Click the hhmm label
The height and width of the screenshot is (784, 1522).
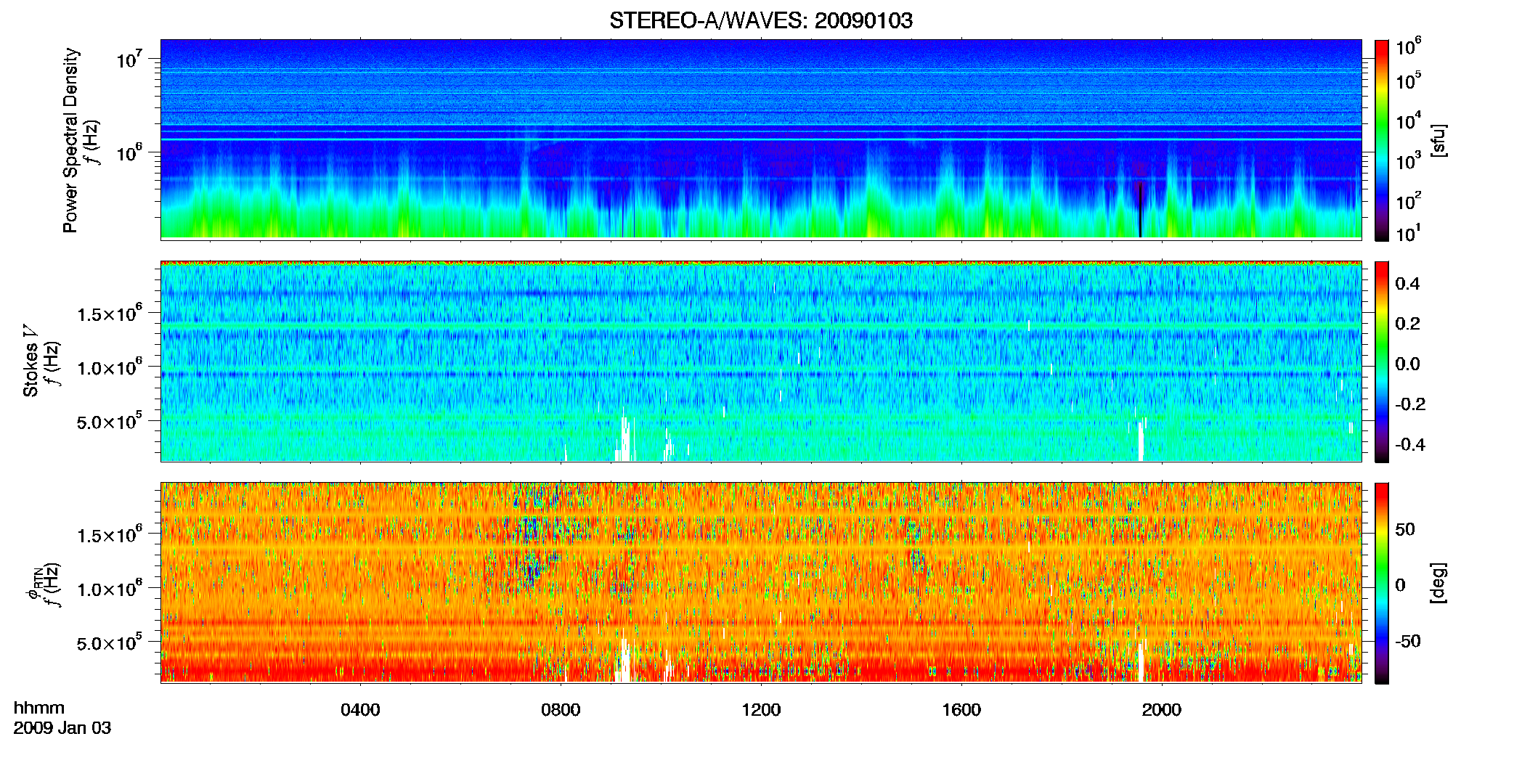39,708
